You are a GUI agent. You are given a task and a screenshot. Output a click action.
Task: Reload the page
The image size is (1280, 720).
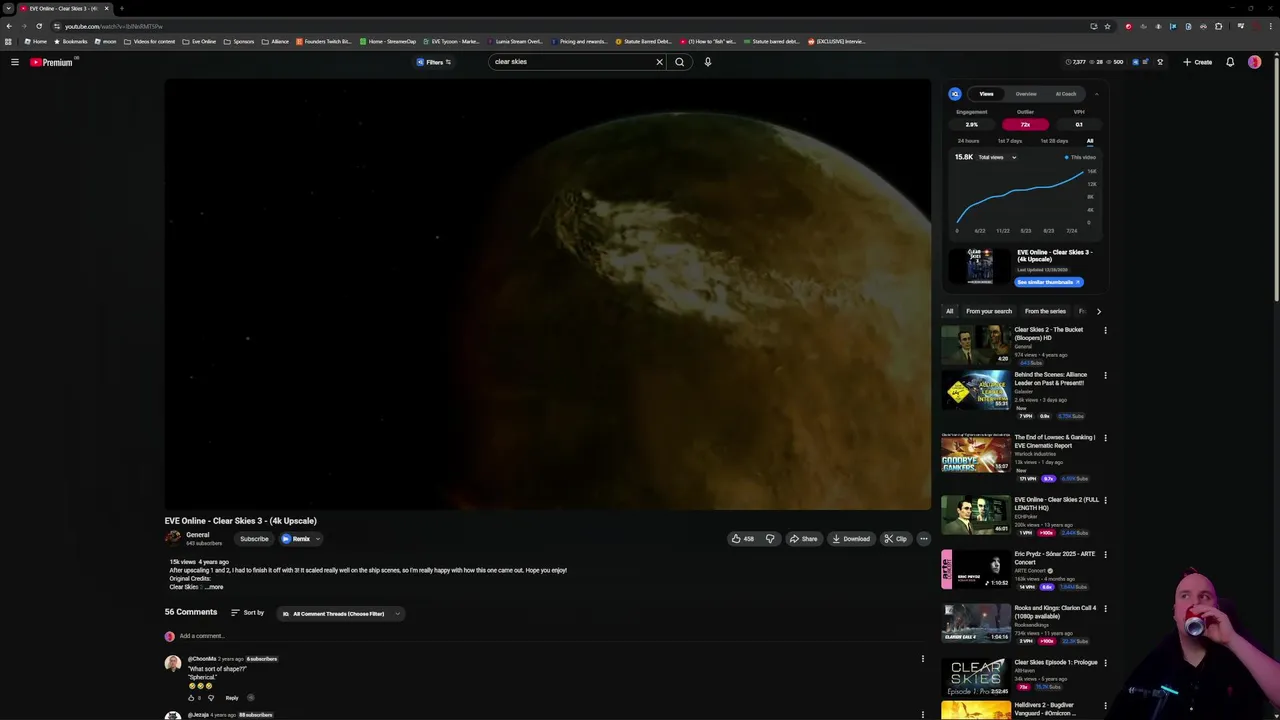tap(39, 26)
